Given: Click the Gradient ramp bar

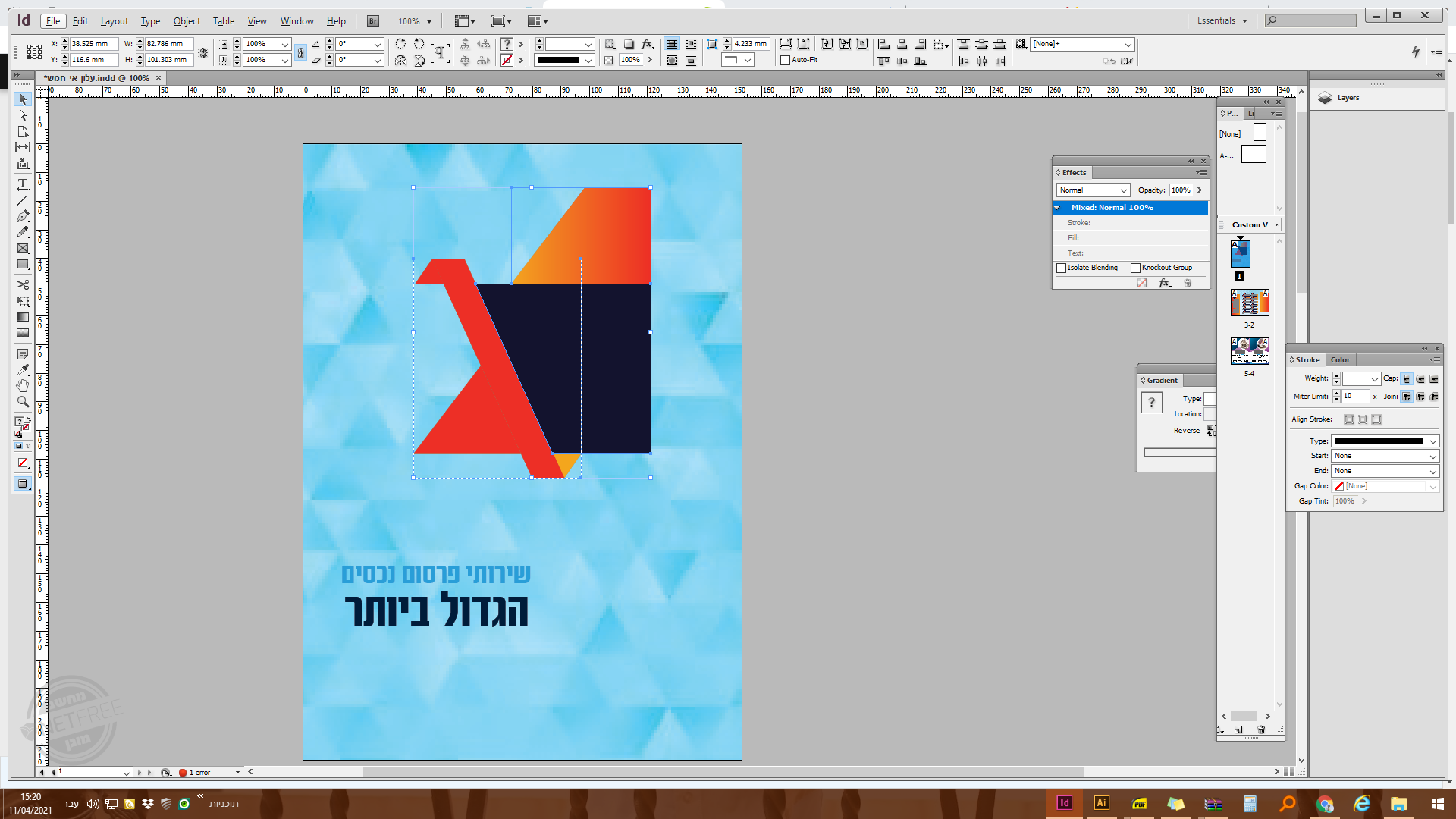Looking at the screenshot, I should (x=1179, y=452).
